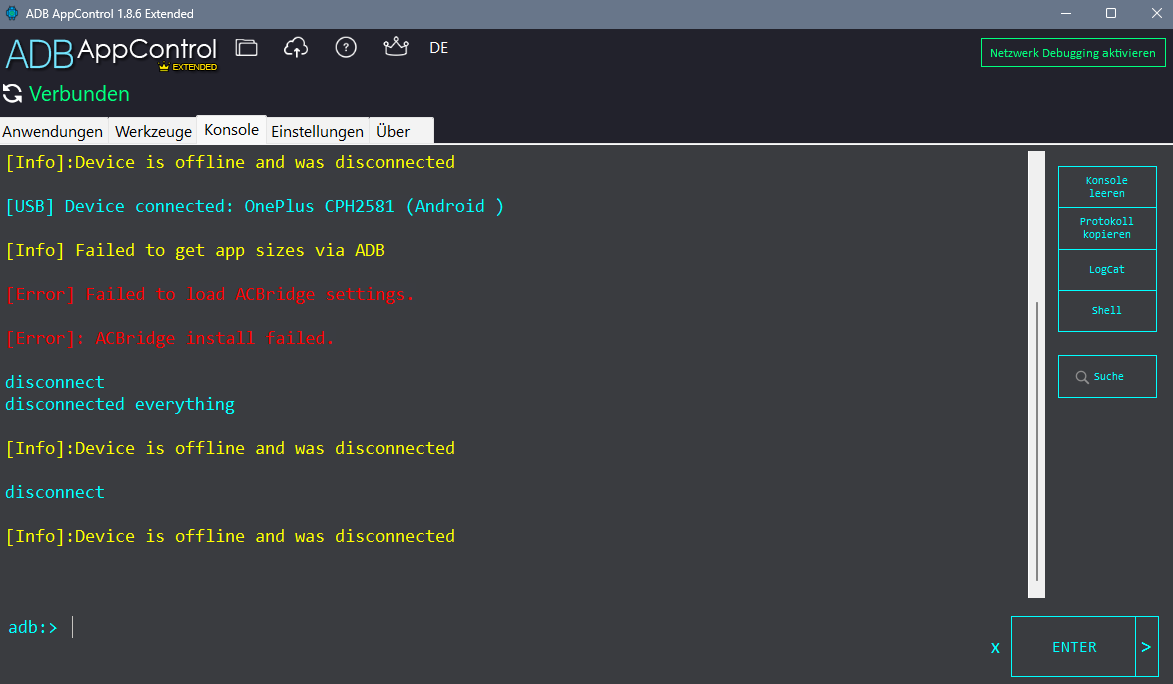Click the cloud upload icon
1173x684 pixels.
pos(295,48)
